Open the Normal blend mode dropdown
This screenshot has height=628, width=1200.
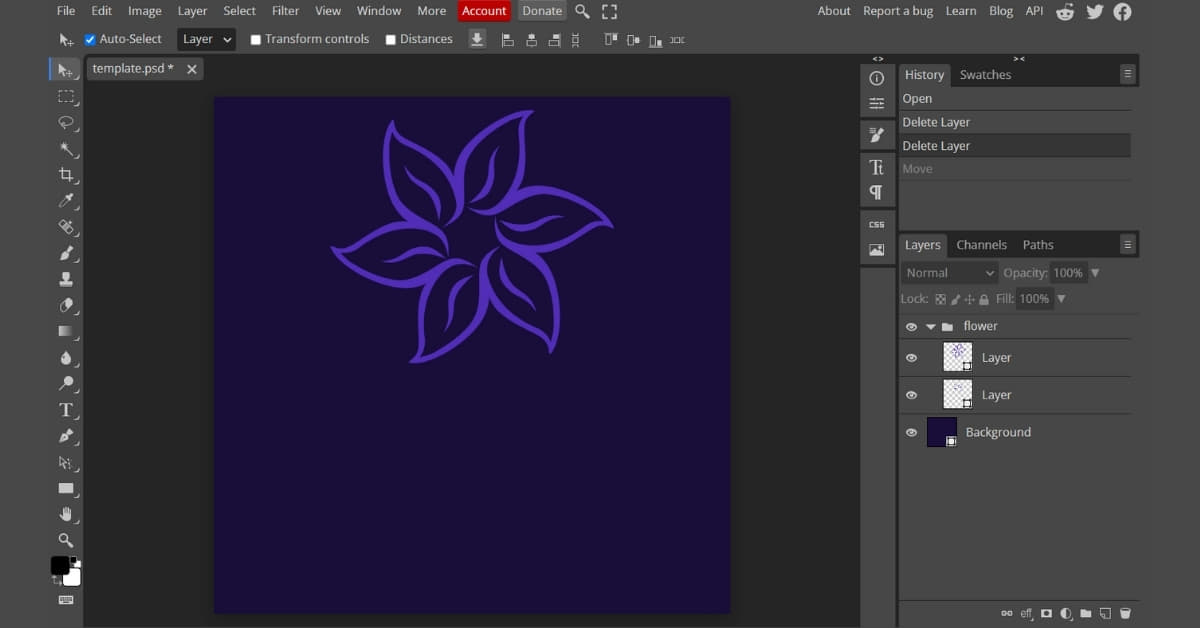tap(950, 273)
